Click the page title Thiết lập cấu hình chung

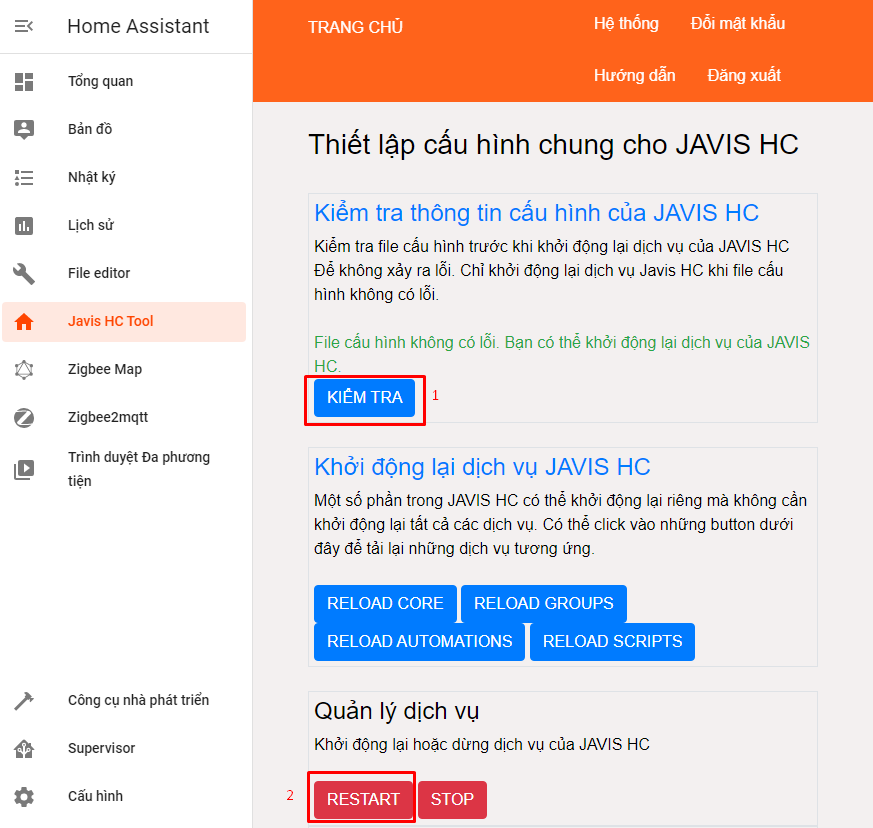[x=553, y=145]
